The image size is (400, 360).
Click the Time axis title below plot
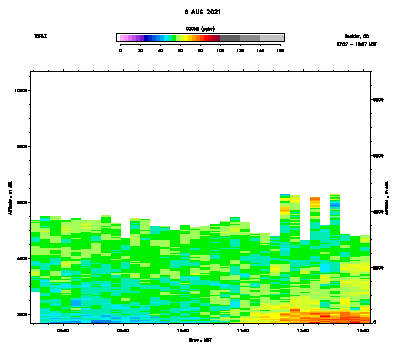(x=200, y=340)
